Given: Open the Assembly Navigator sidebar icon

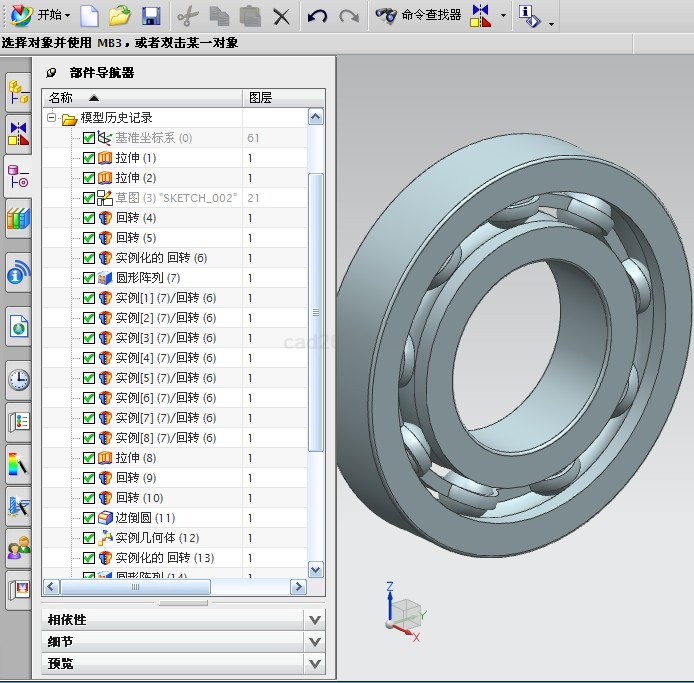Looking at the screenshot, I should click(18, 93).
